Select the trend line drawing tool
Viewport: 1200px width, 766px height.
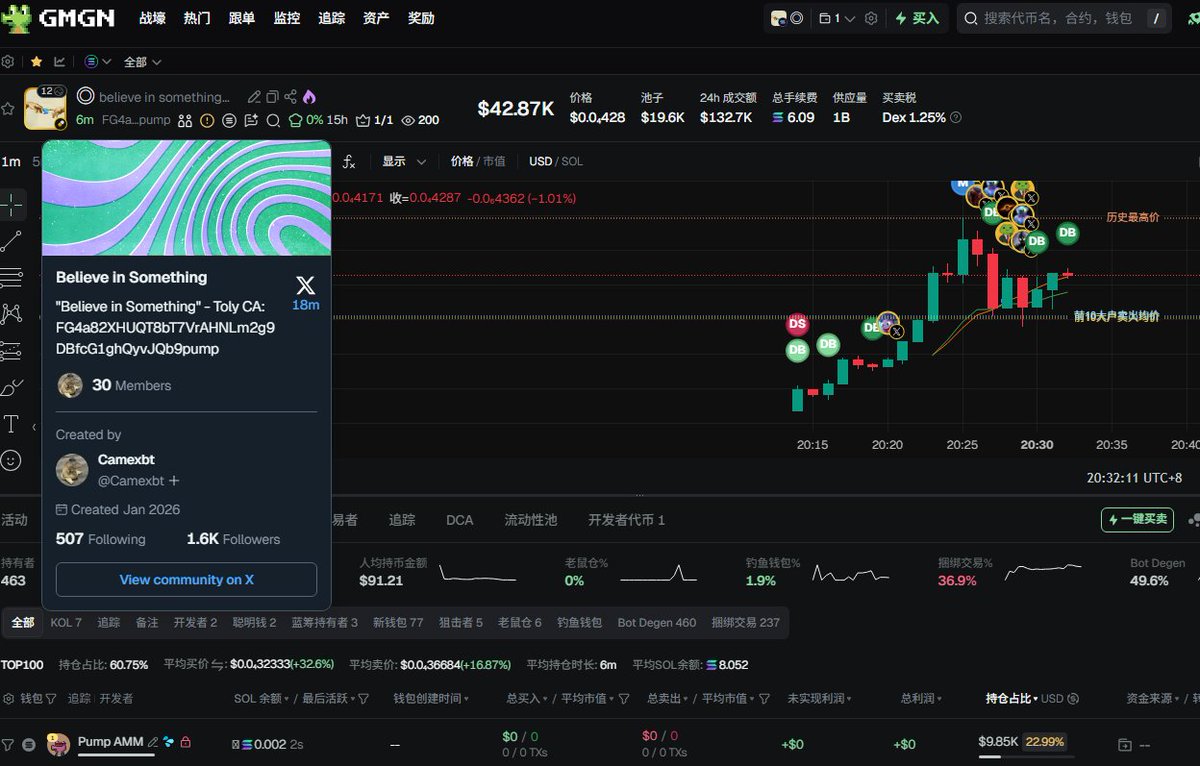pos(13,240)
